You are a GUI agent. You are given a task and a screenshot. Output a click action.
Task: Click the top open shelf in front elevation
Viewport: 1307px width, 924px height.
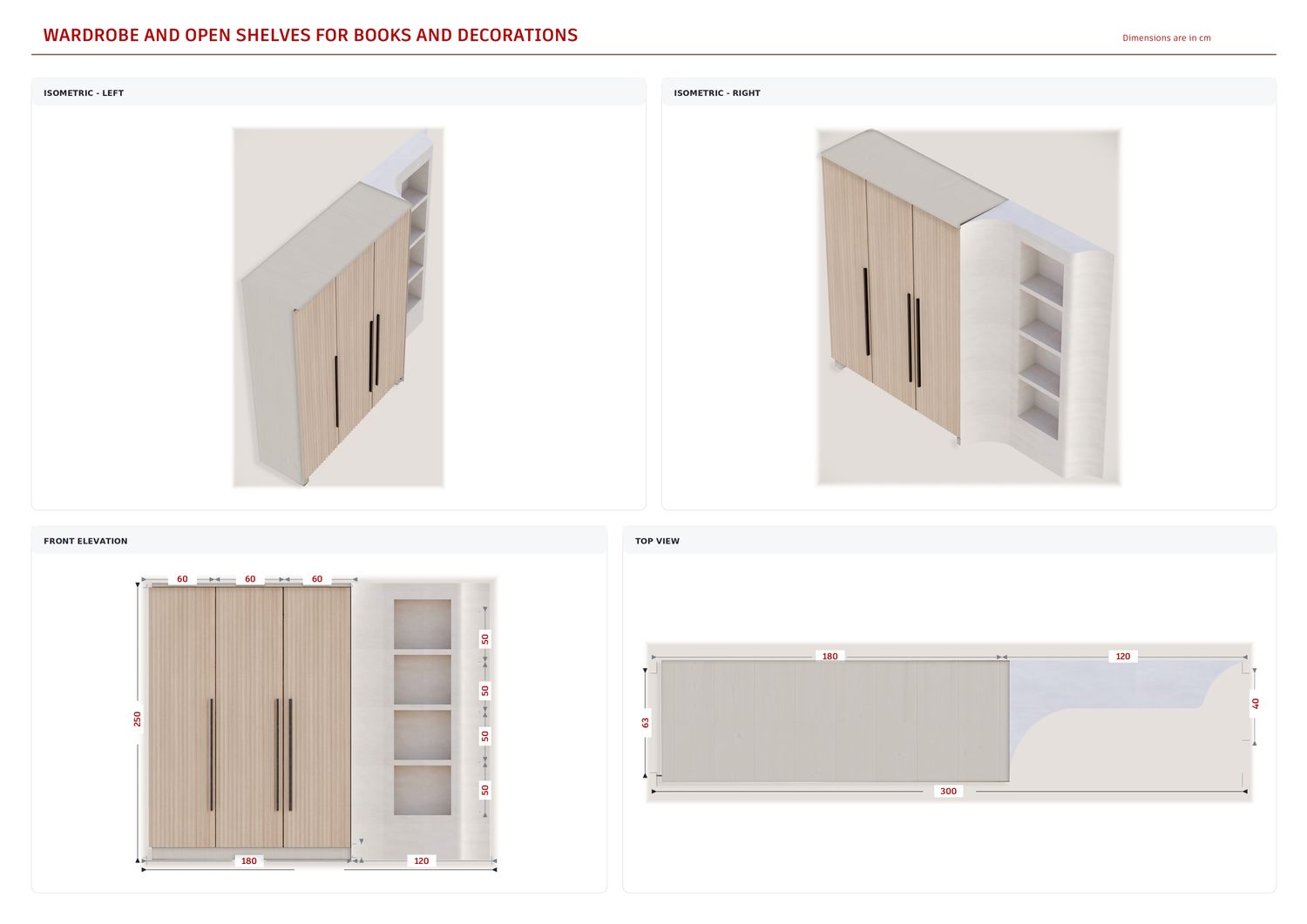pyautogui.click(x=423, y=624)
